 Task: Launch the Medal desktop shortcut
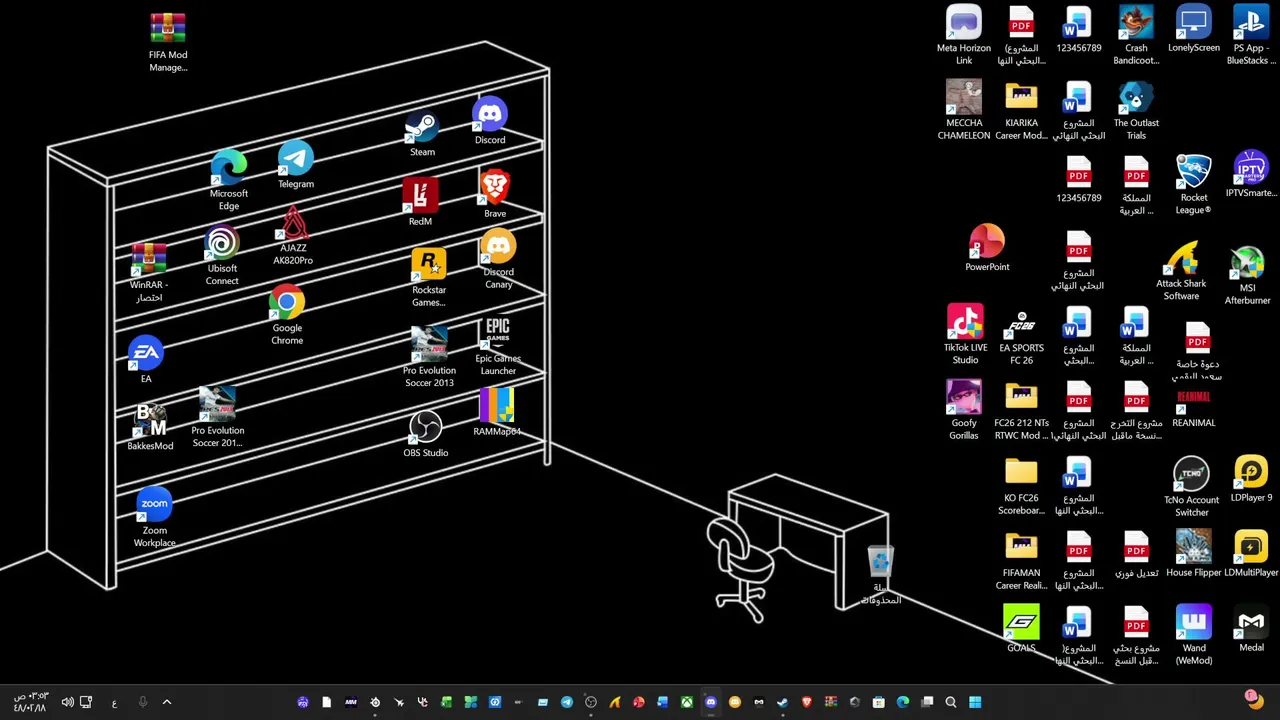[x=1251, y=630]
